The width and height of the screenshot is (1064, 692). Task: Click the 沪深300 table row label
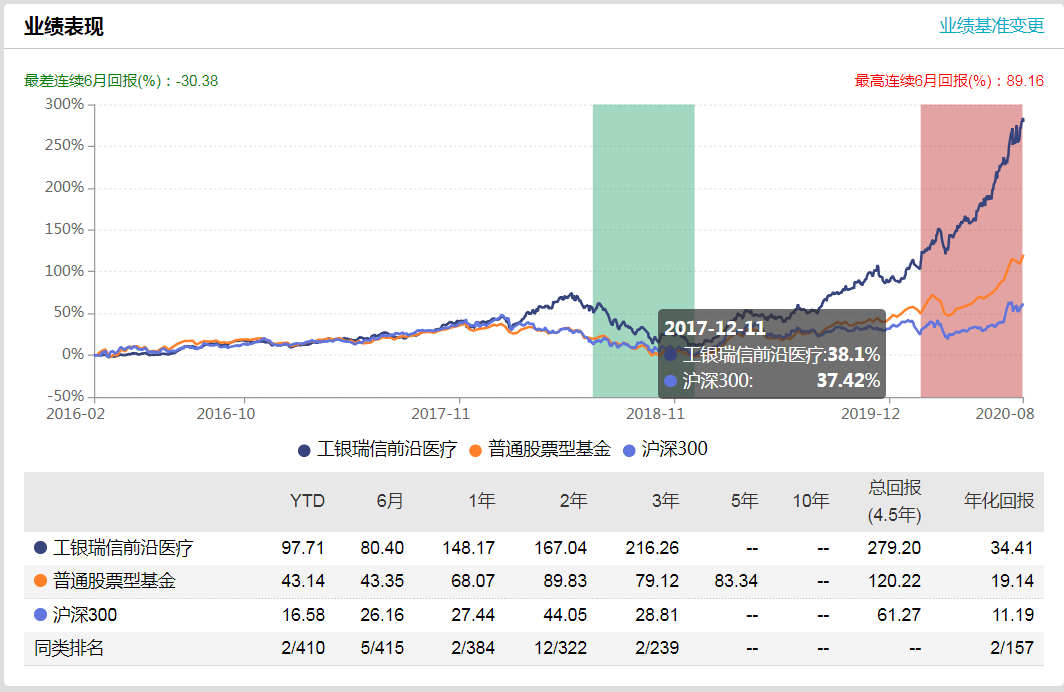coord(85,615)
